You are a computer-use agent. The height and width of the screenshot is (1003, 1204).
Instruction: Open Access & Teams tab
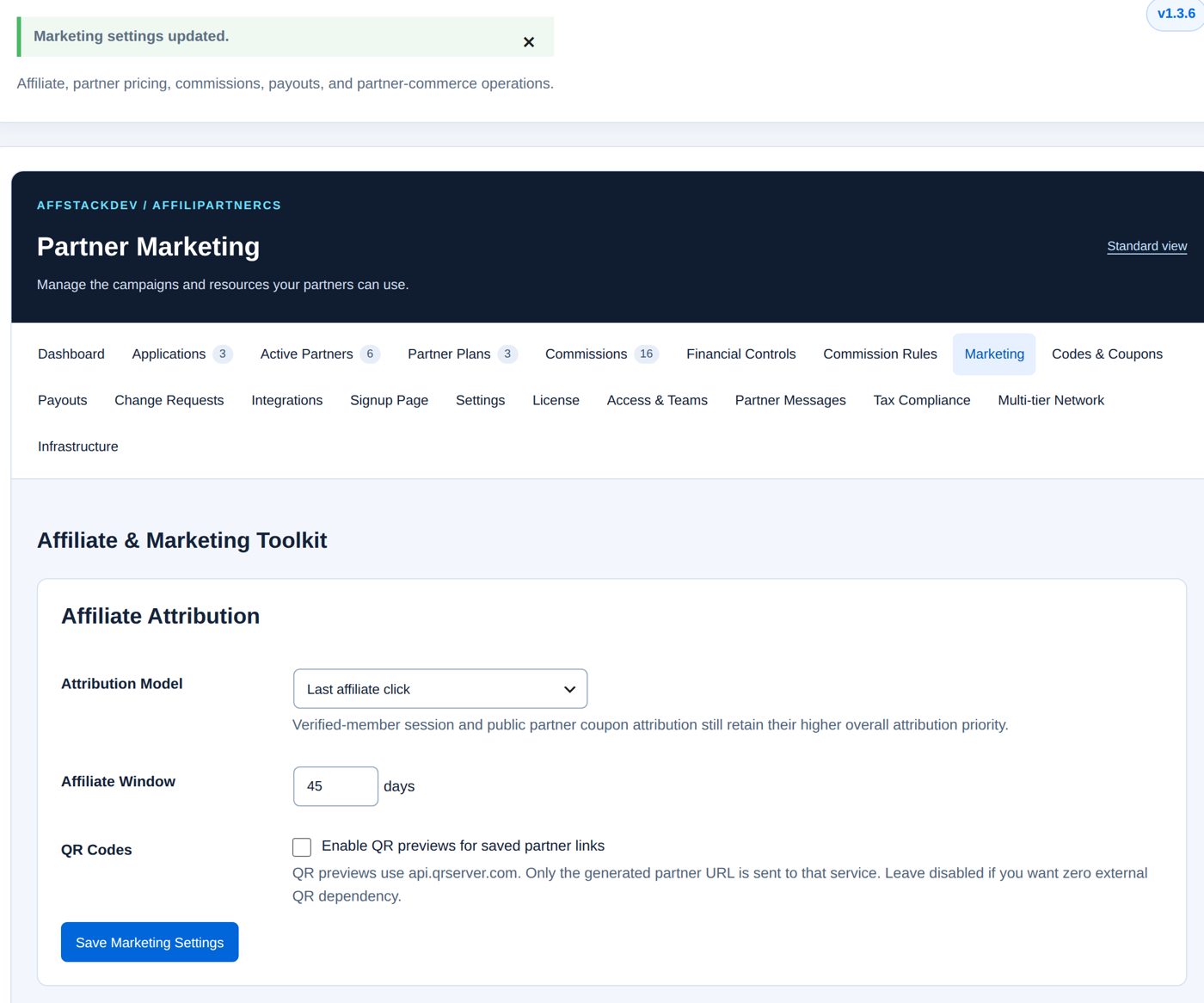click(657, 401)
